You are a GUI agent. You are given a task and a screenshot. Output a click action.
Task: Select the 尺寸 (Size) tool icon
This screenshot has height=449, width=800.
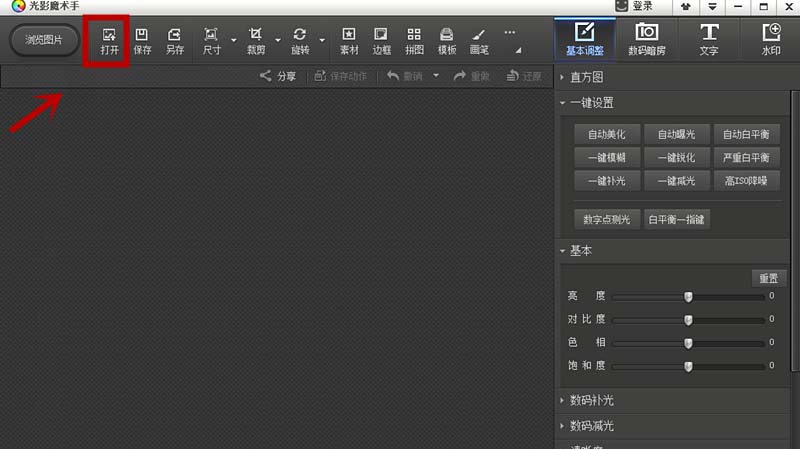click(211, 35)
